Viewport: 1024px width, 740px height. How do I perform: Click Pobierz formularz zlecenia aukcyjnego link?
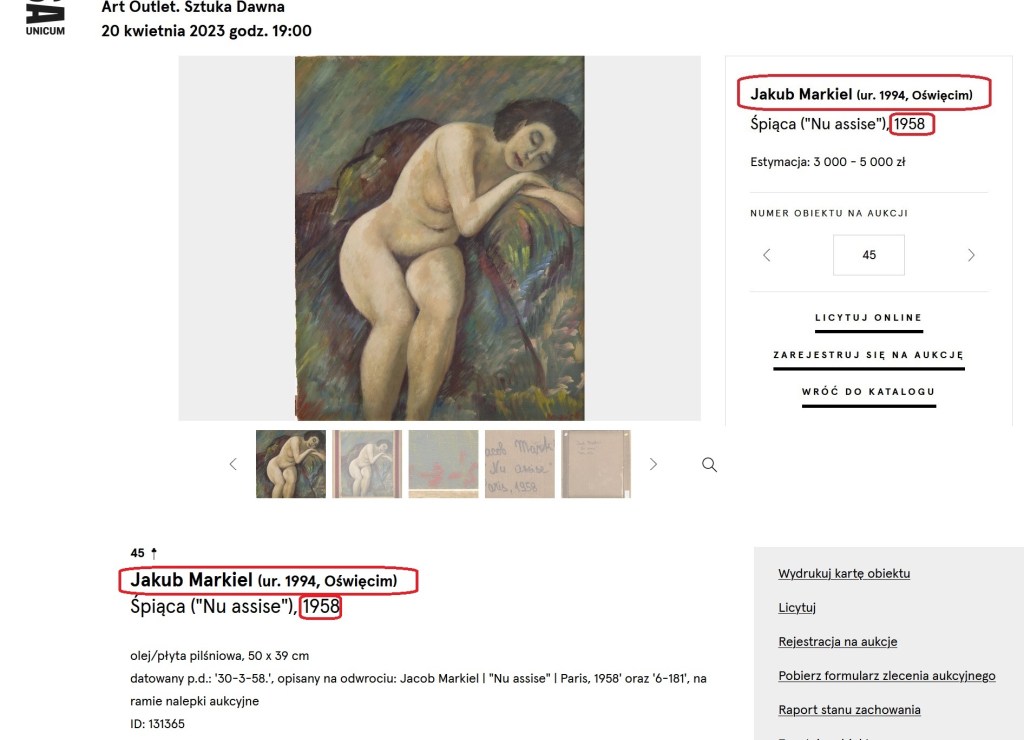[x=887, y=675]
